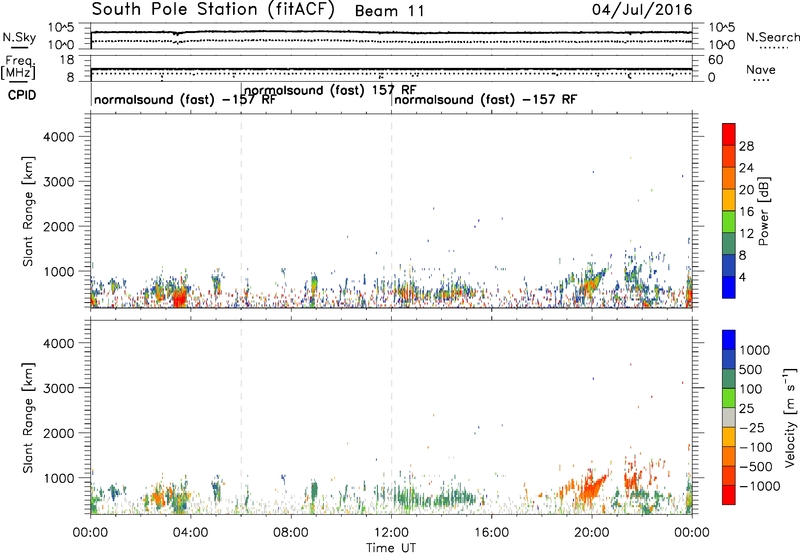Click the light green segment between 12 and 16 dB
800x554 pixels.
[x=729, y=222]
